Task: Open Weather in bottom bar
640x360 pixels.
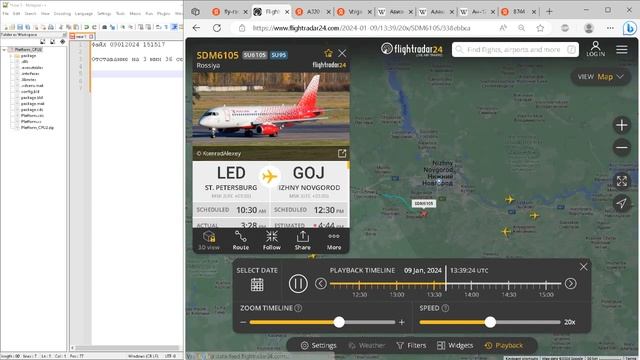Action: [367, 346]
